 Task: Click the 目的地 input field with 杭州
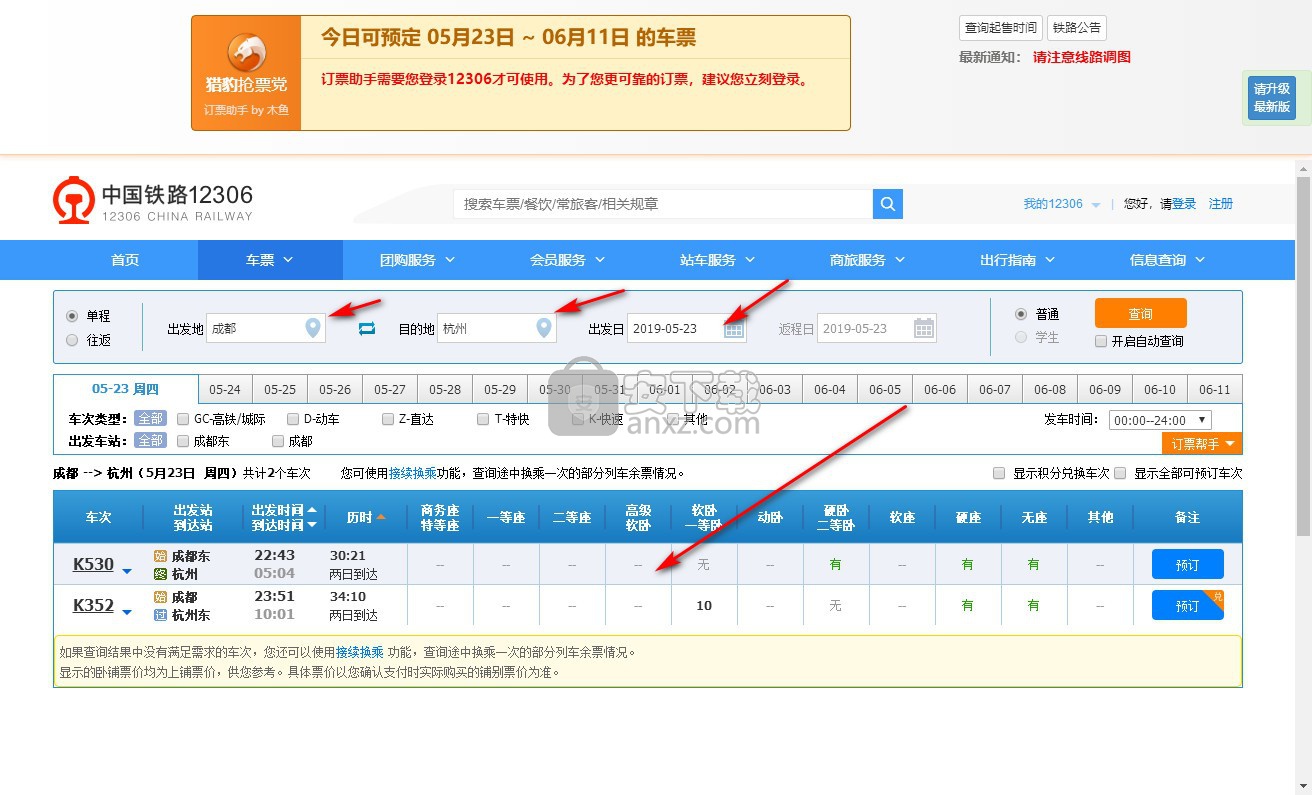tap(497, 328)
